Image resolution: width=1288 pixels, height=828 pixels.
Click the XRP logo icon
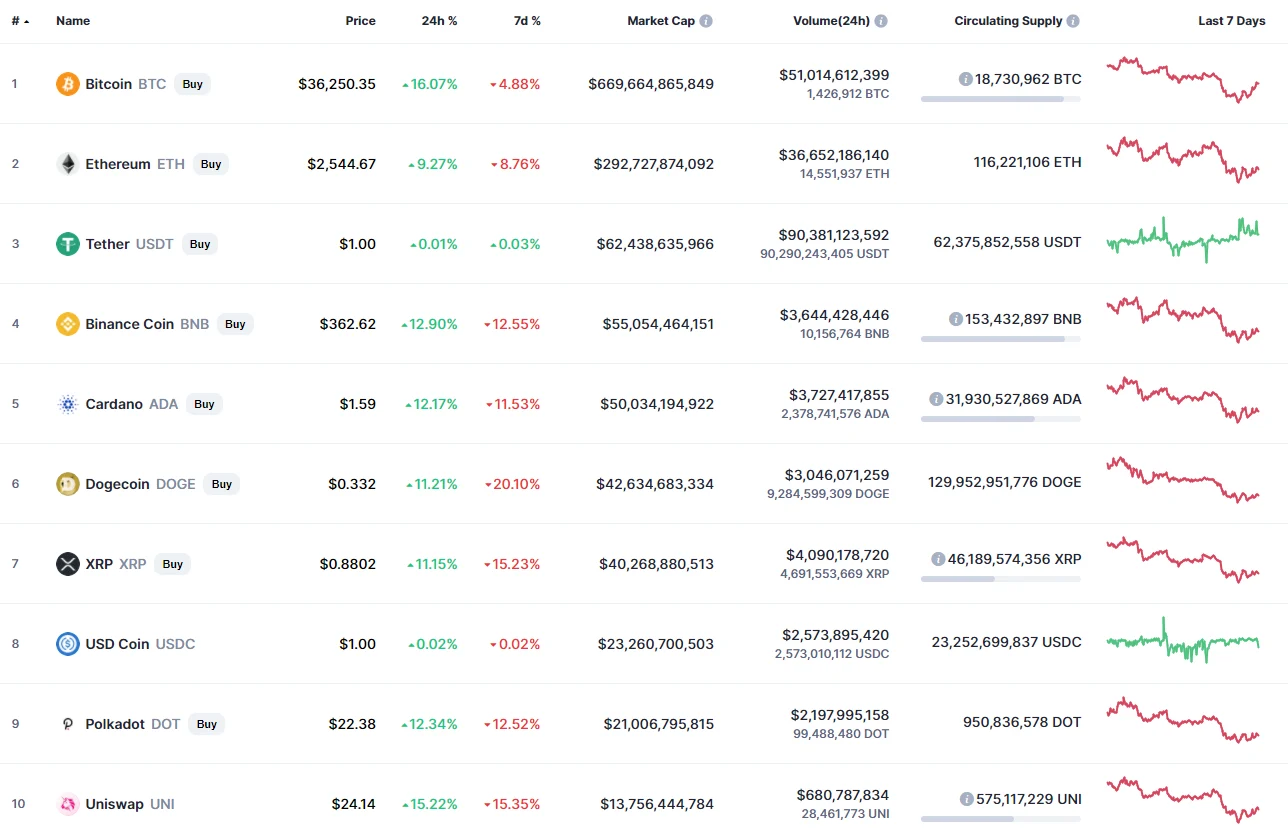[68, 564]
